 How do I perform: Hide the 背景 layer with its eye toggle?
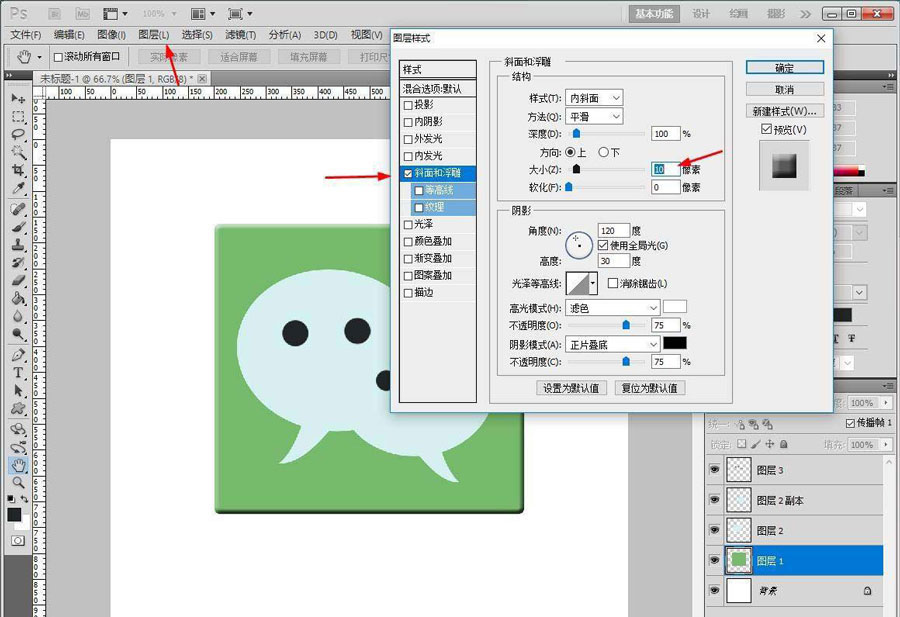(713, 590)
